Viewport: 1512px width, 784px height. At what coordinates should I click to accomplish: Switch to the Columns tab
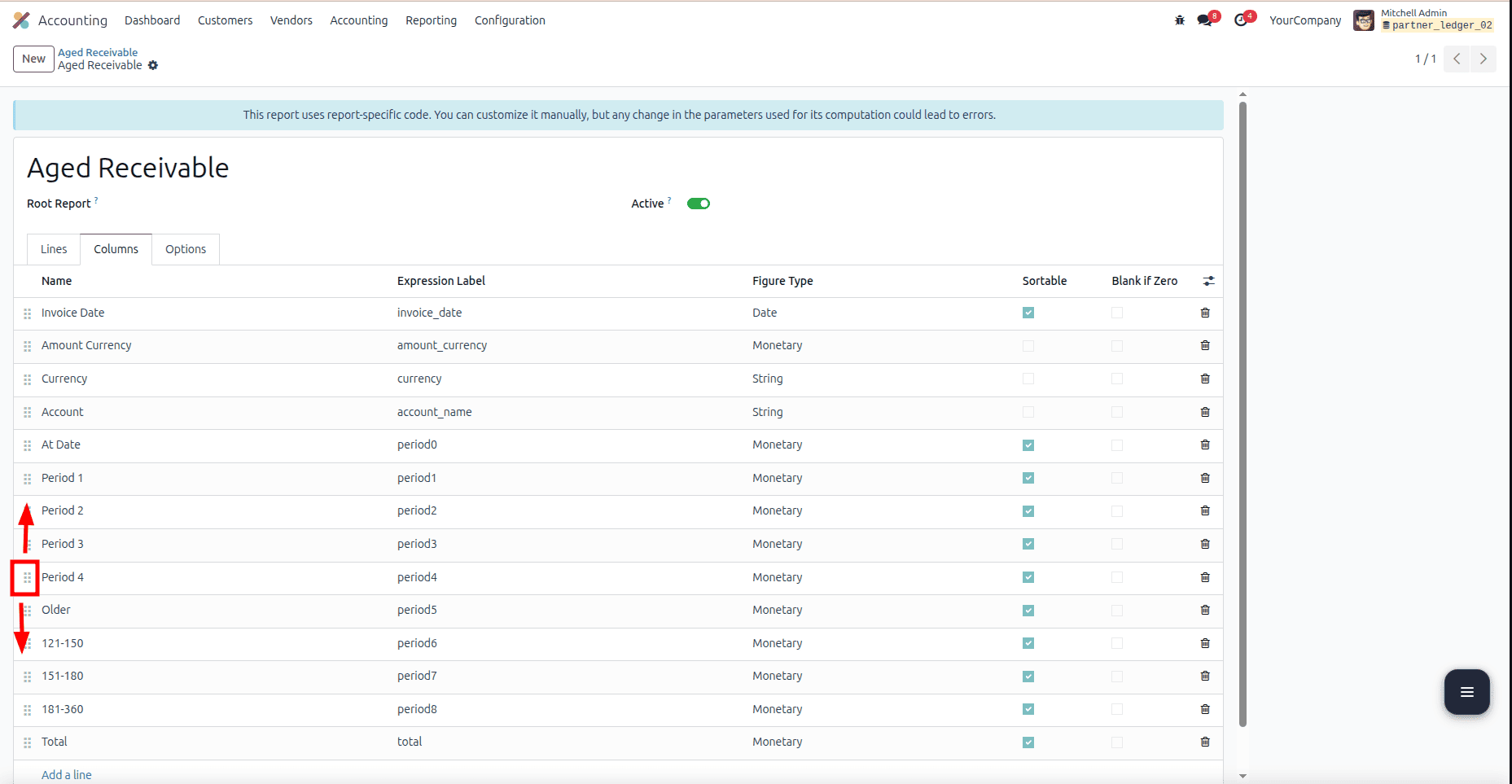pyautogui.click(x=116, y=249)
